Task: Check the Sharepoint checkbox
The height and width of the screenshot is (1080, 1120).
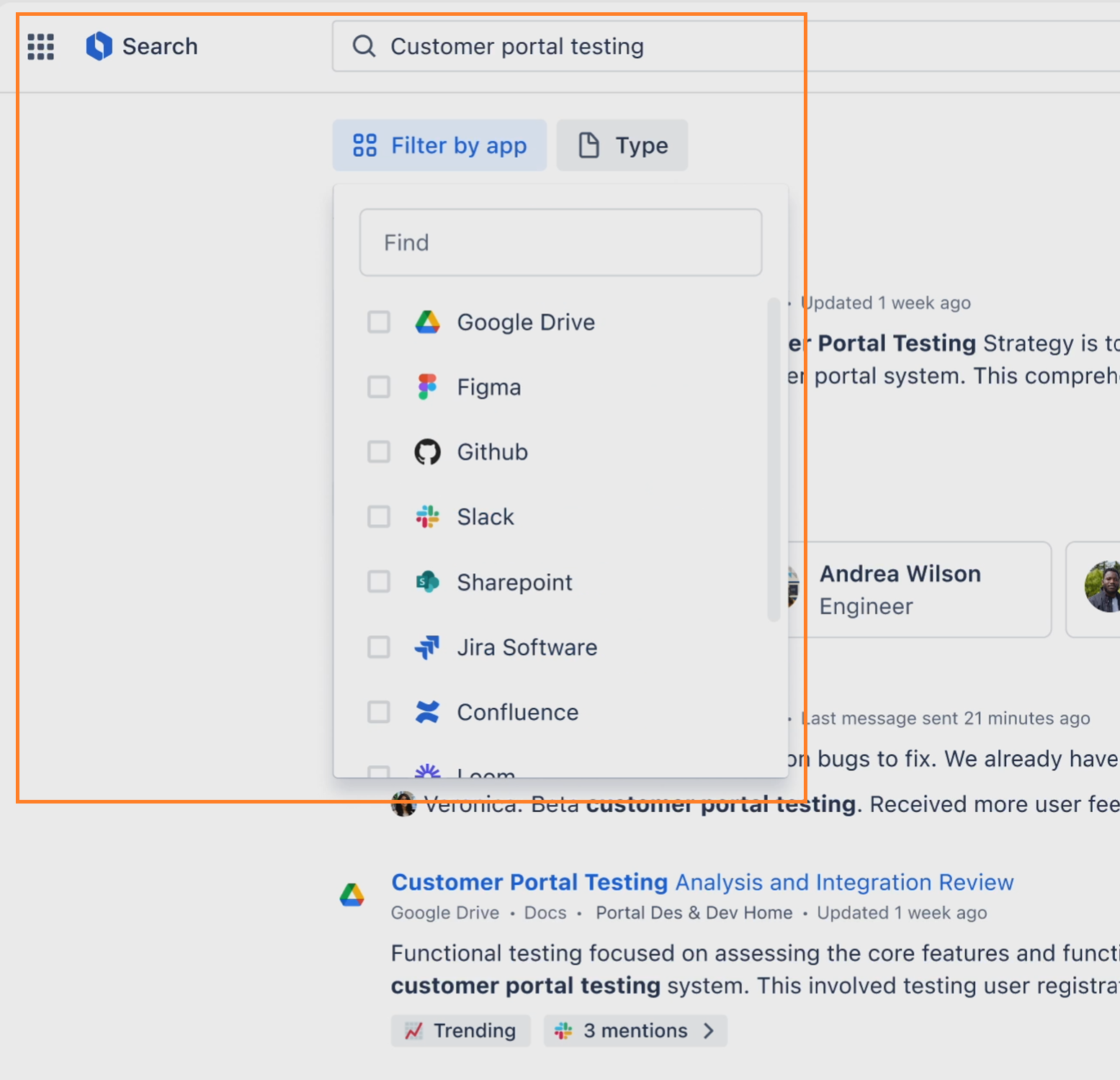Action: (379, 582)
